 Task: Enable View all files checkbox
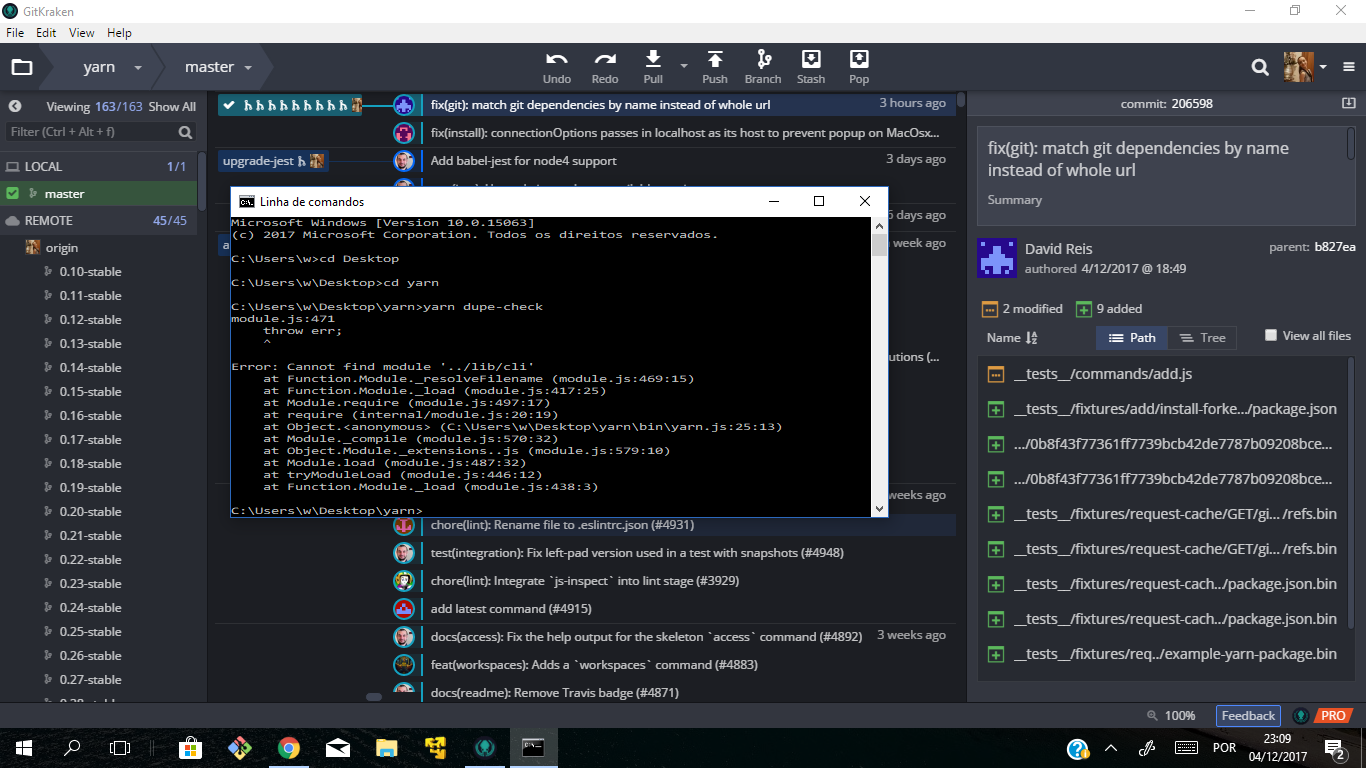tap(1271, 336)
